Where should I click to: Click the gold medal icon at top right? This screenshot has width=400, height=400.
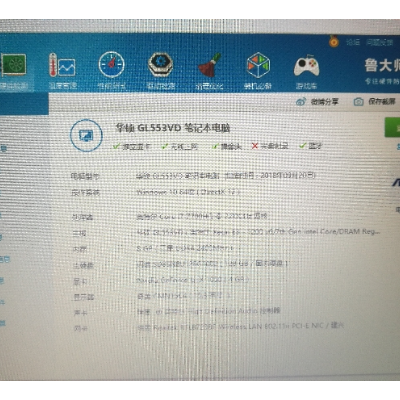point(333,41)
